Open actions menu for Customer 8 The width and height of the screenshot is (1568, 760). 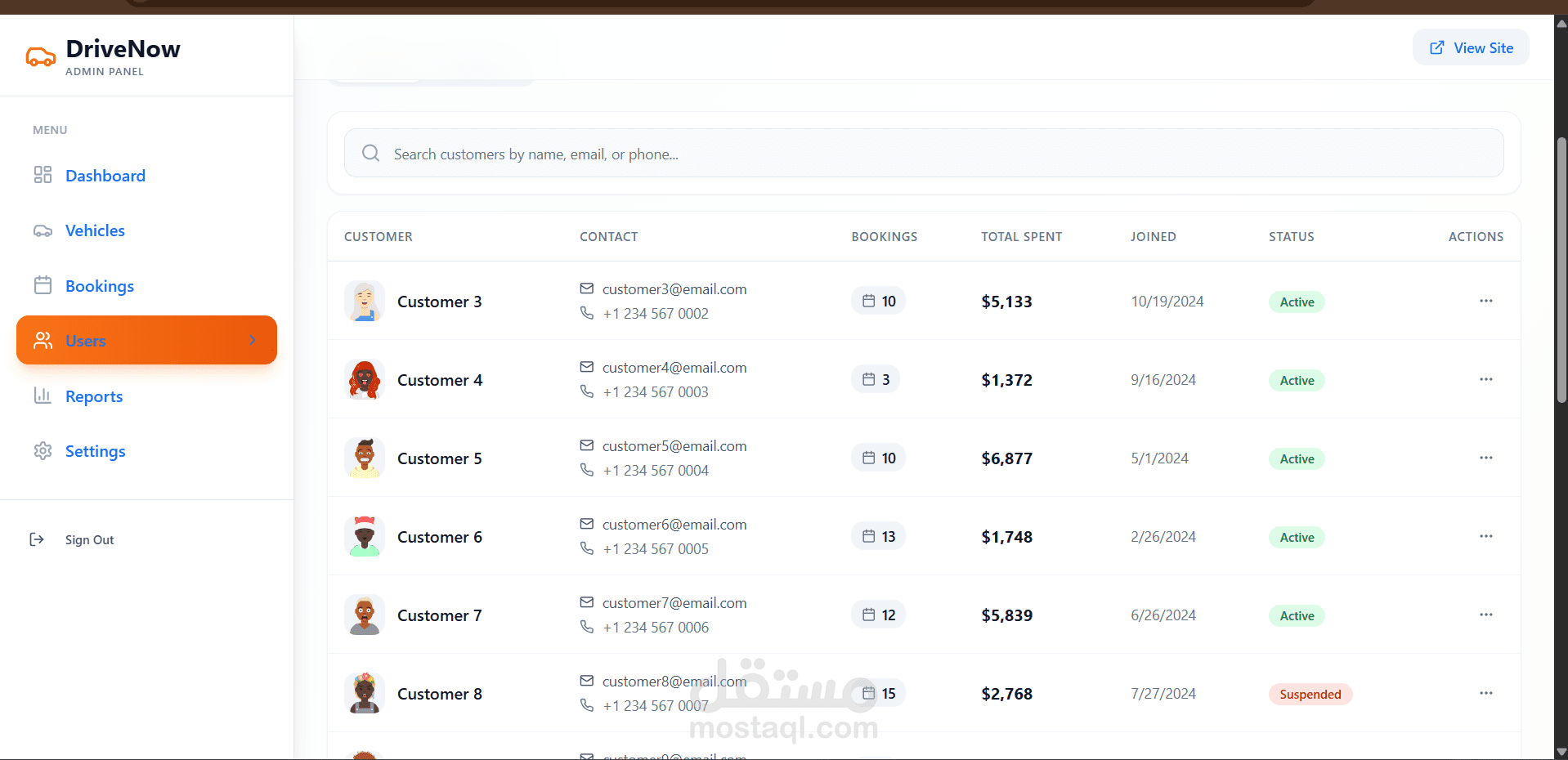coord(1485,693)
